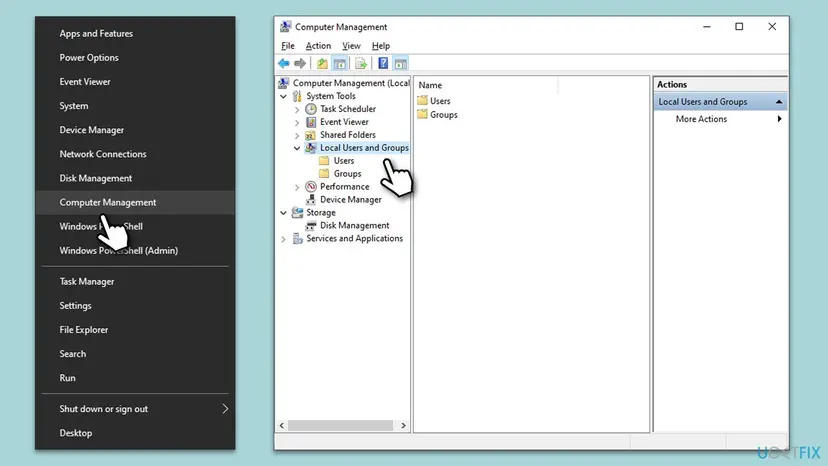This screenshot has width=828, height=466.
Task: Click Services and Applications tree icon
Action: (297, 239)
